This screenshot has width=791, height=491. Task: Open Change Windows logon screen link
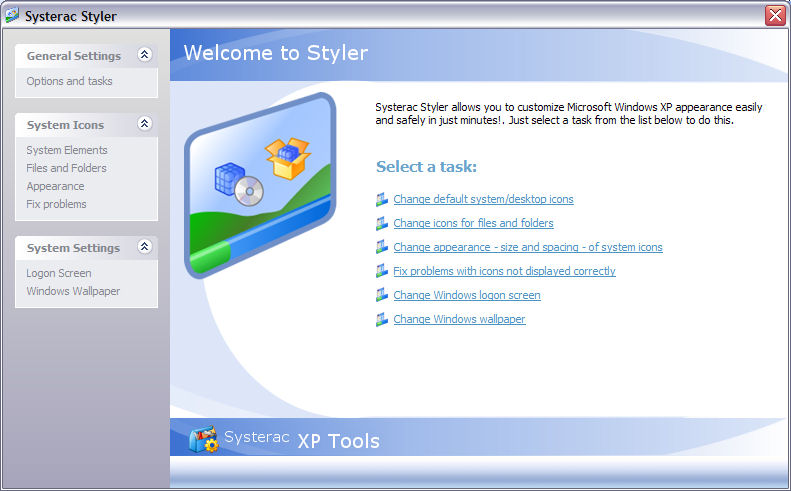467,295
